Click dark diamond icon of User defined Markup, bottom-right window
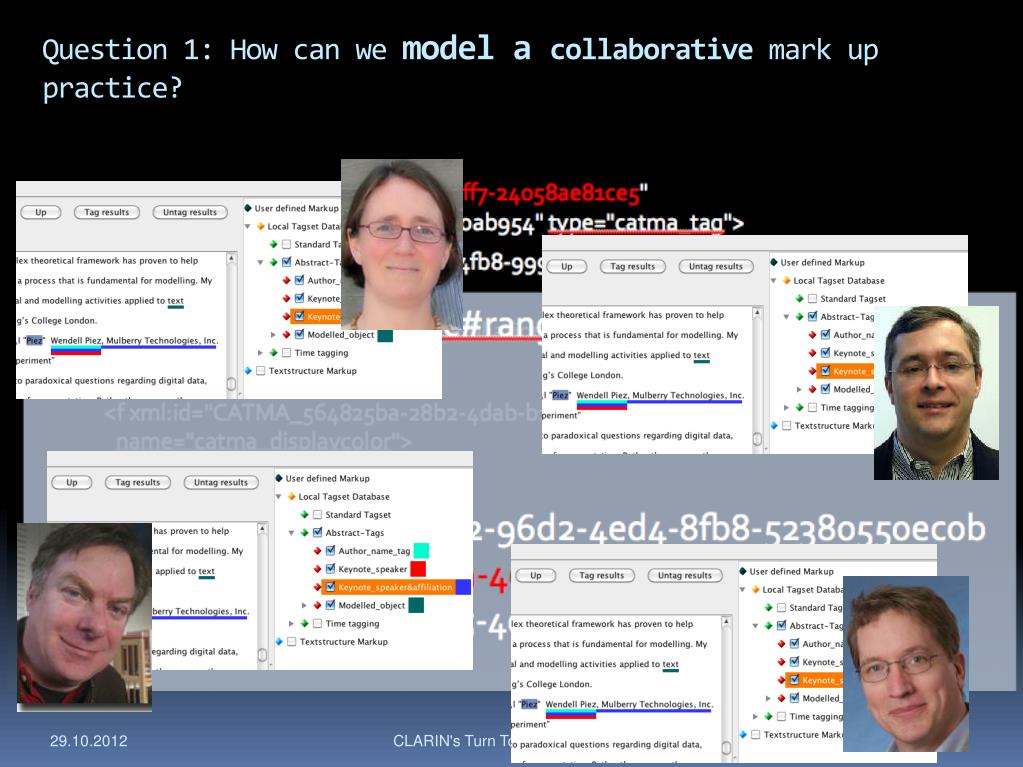1023x767 pixels. 742,571
